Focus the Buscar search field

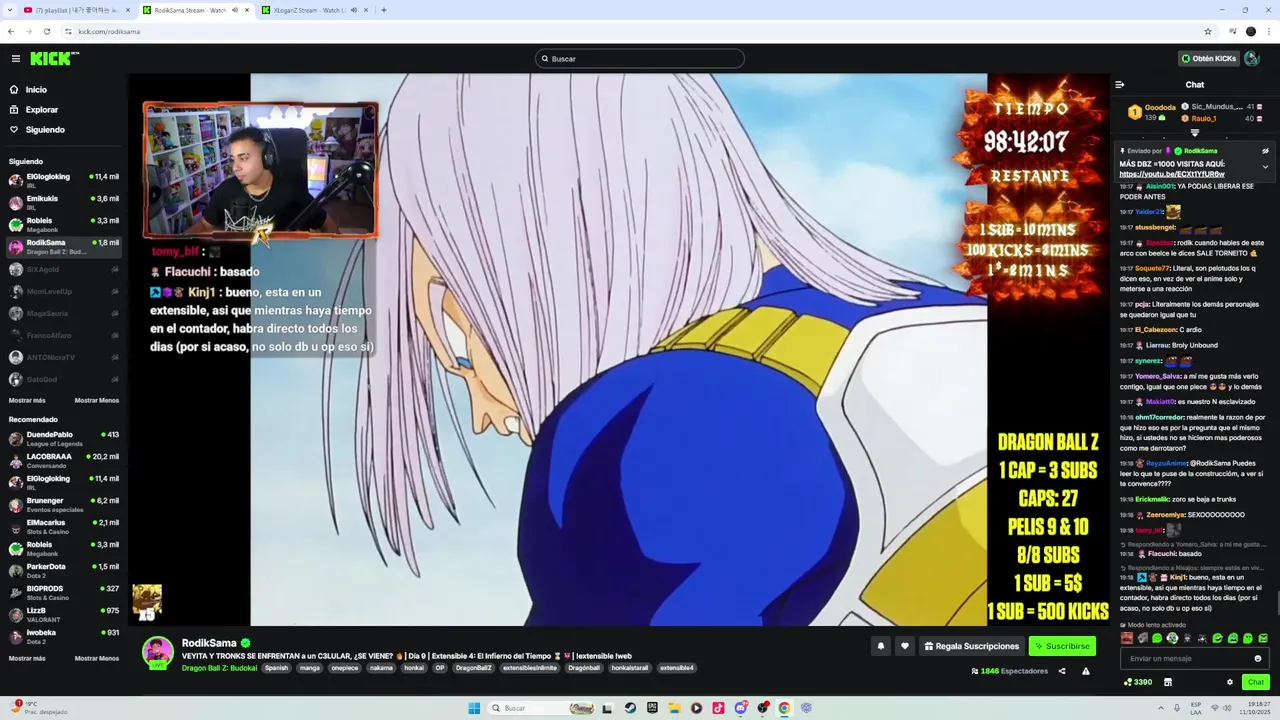(640, 59)
